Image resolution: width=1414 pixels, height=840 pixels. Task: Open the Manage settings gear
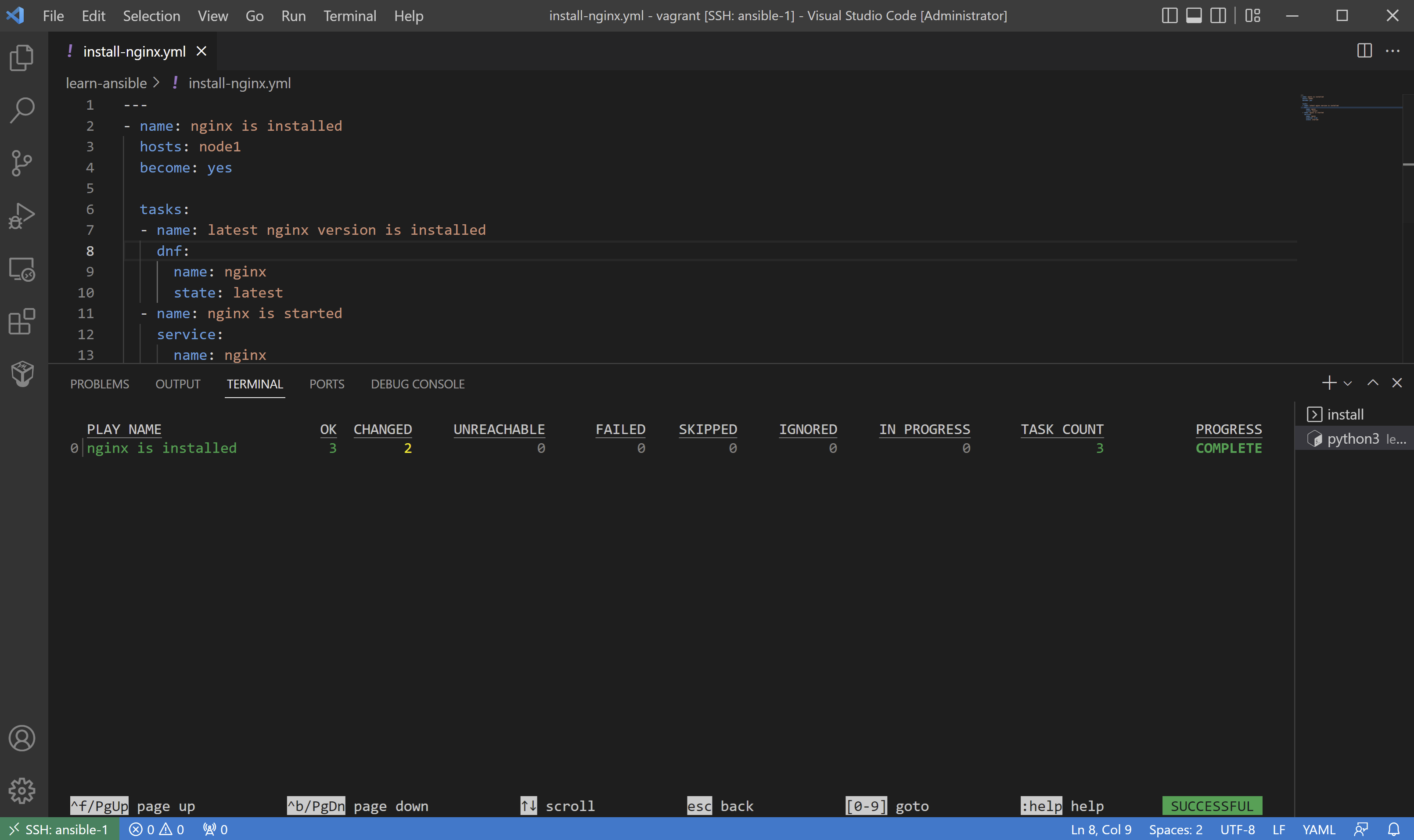tap(22, 791)
